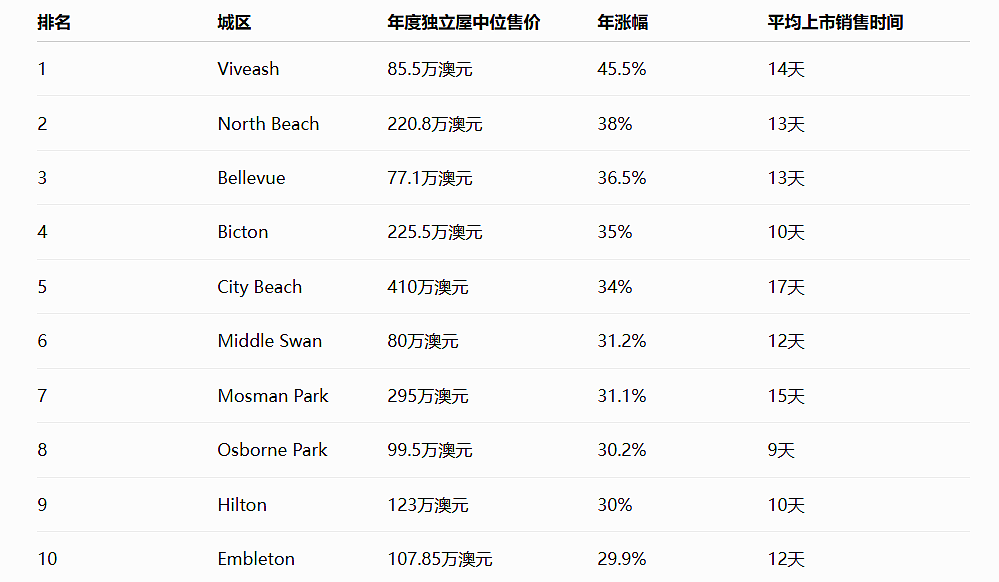Select the Osborne Park suburb cell
The image size is (999, 582).
(272, 450)
